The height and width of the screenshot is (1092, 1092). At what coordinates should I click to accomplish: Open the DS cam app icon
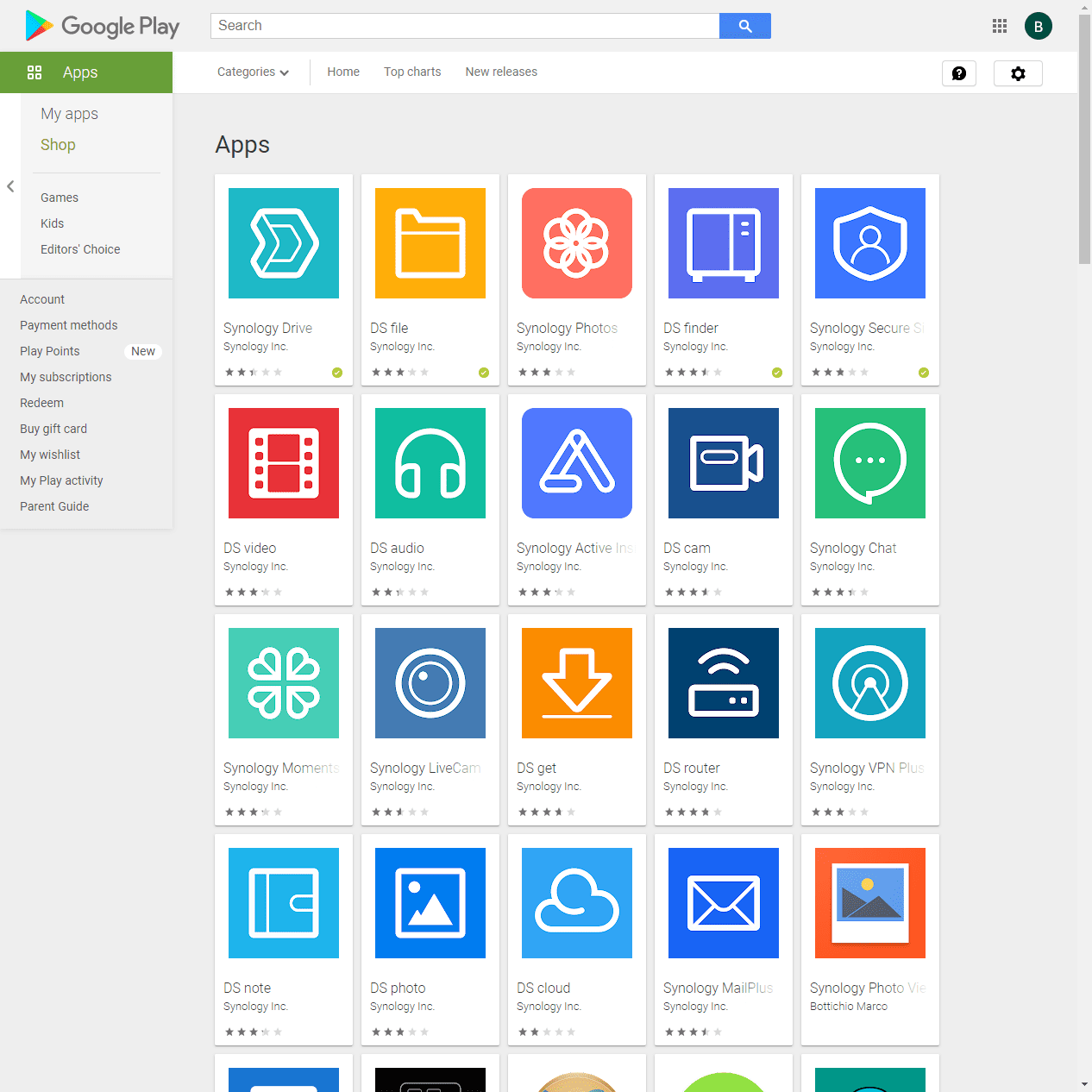point(724,463)
